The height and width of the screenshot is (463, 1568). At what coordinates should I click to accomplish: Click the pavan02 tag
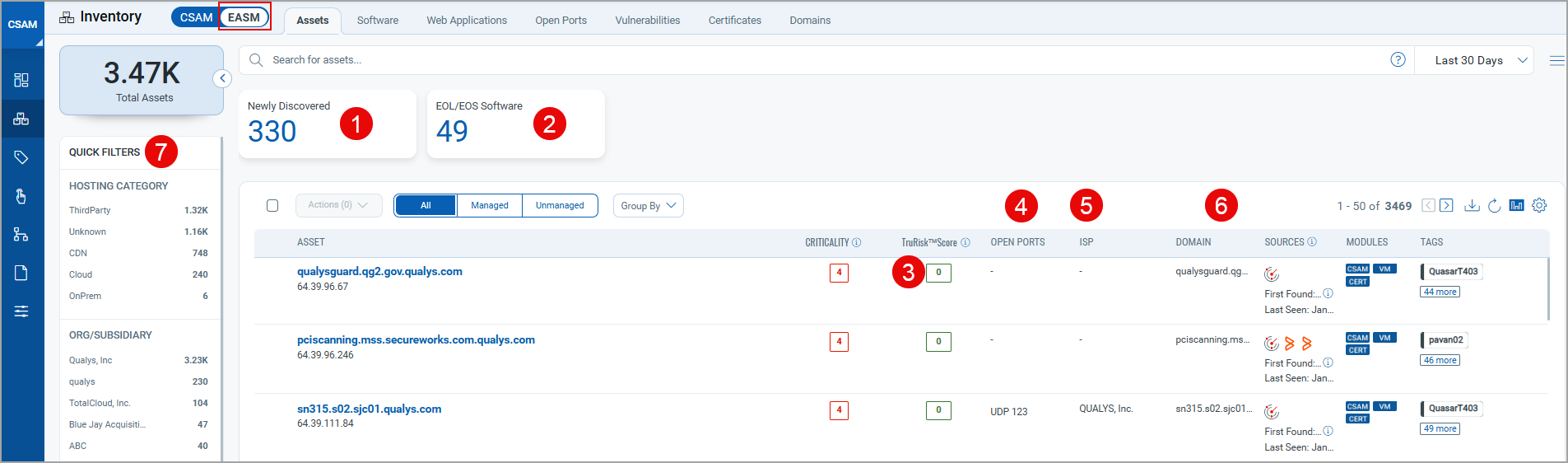[1445, 339]
